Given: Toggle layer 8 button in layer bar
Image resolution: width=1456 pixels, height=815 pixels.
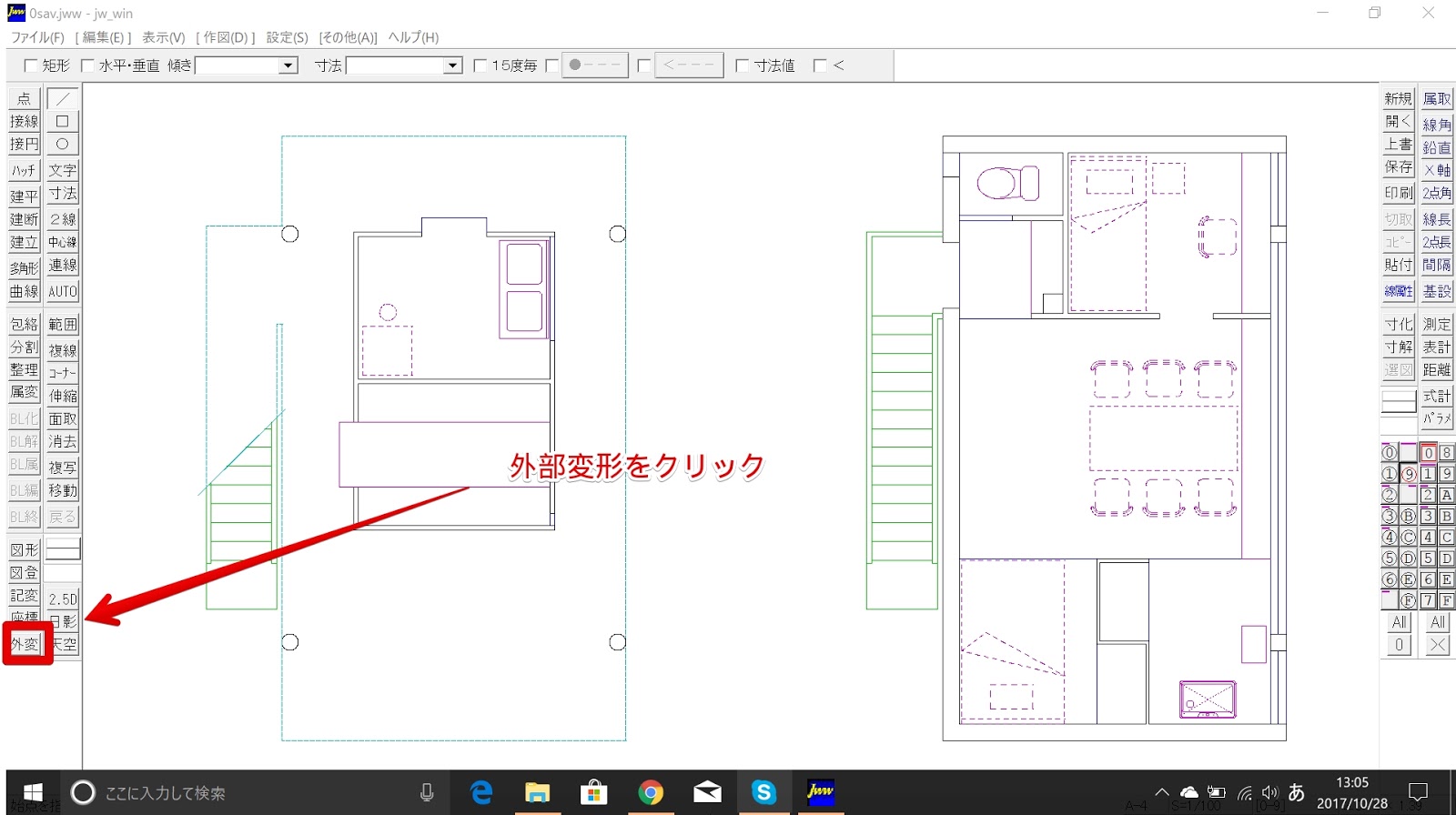Looking at the screenshot, I should (x=1446, y=452).
